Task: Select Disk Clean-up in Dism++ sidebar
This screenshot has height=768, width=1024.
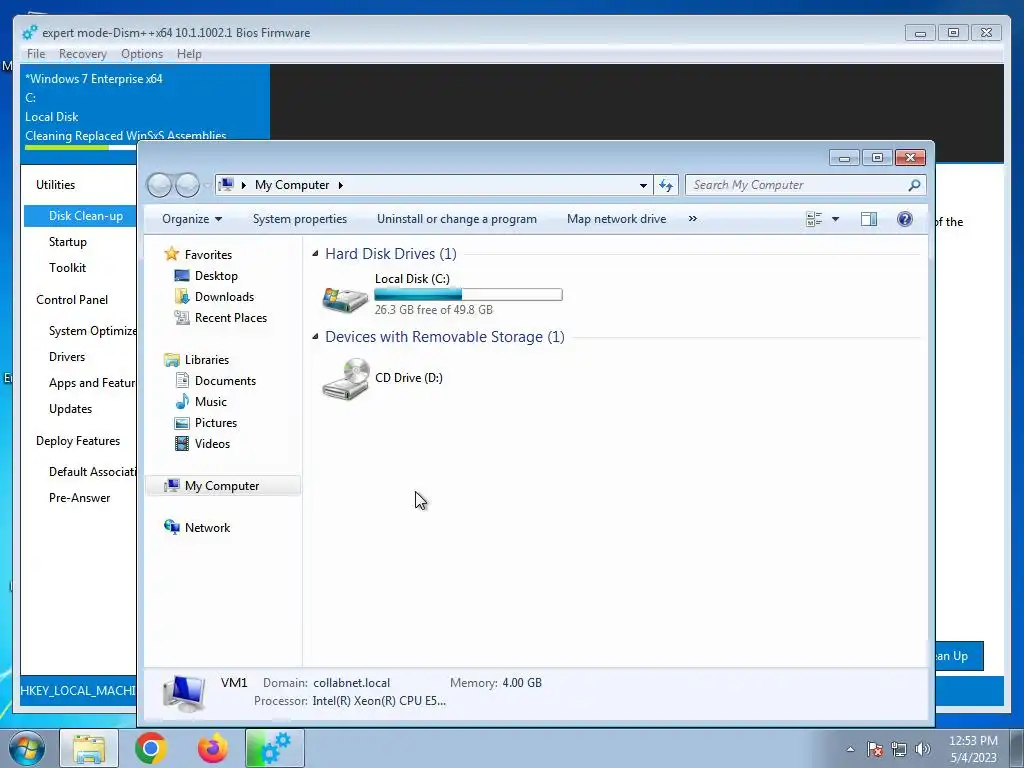Action: point(80,216)
